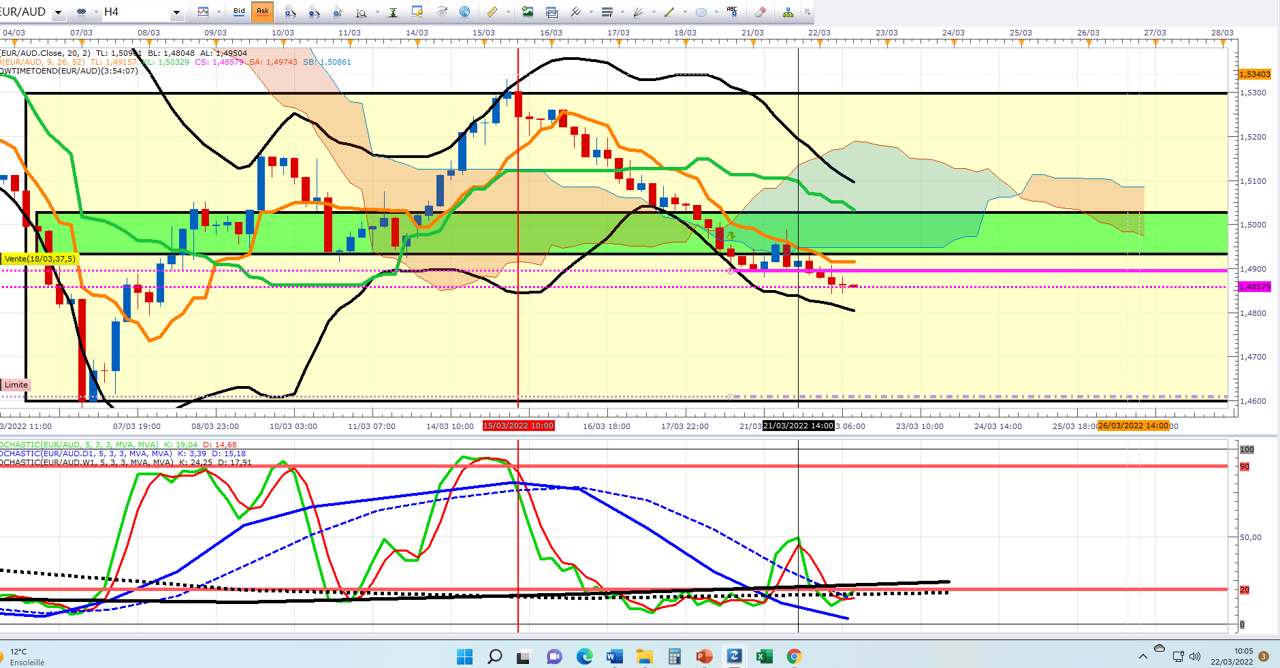The image size is (1280, 668).
Task: Click the 15/03/2022 10:00 red date marker
Action: [518, 426]
